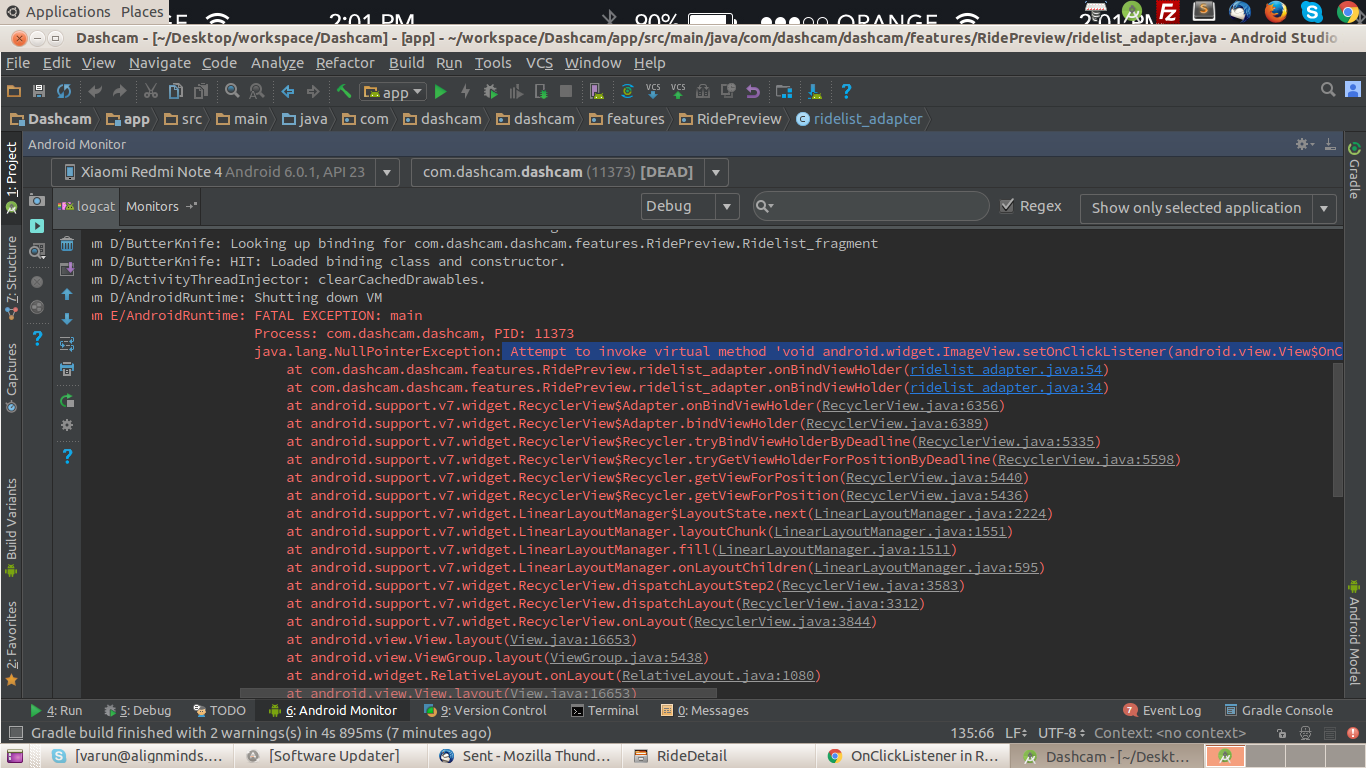Click the logcat search input field
The height and width of the screenshot is (768, 1366).
[870, 206]
